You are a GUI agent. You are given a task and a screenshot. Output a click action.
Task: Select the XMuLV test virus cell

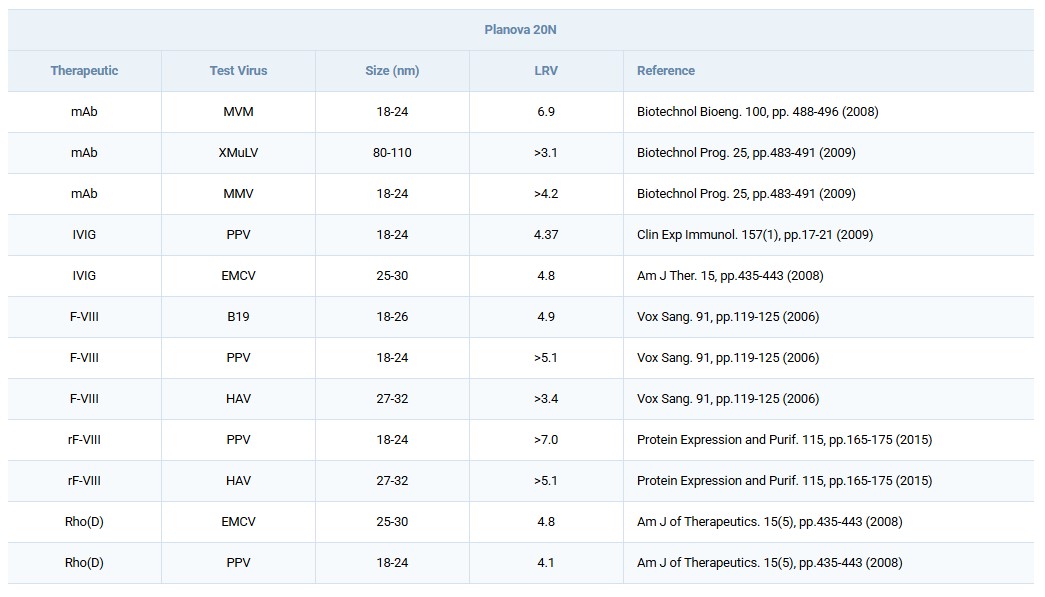(x=238, y=153)
